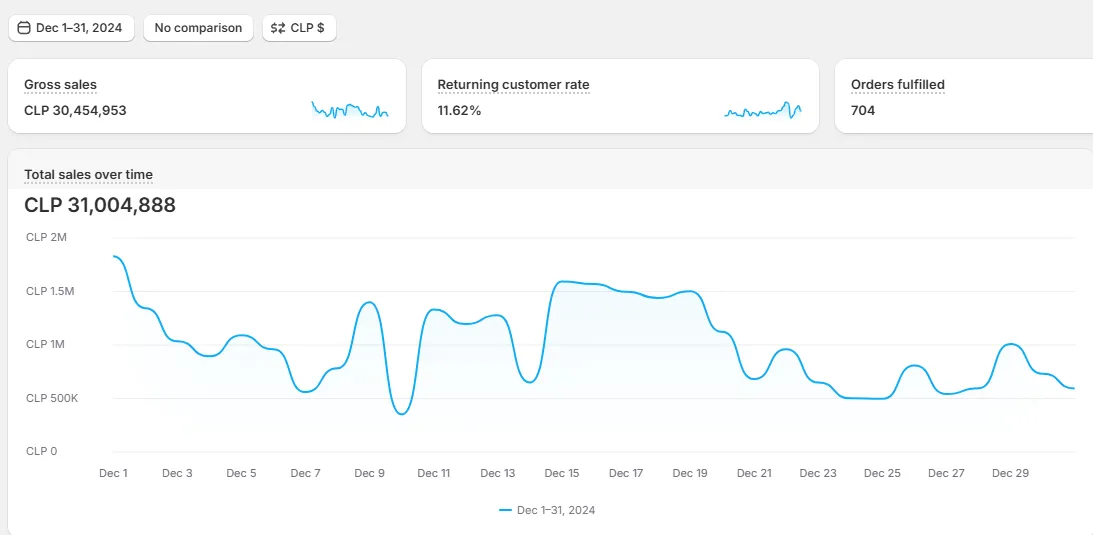Click the Gross sales sparkline chart
Screen dimensions: 1093x535
click(349, 110)
